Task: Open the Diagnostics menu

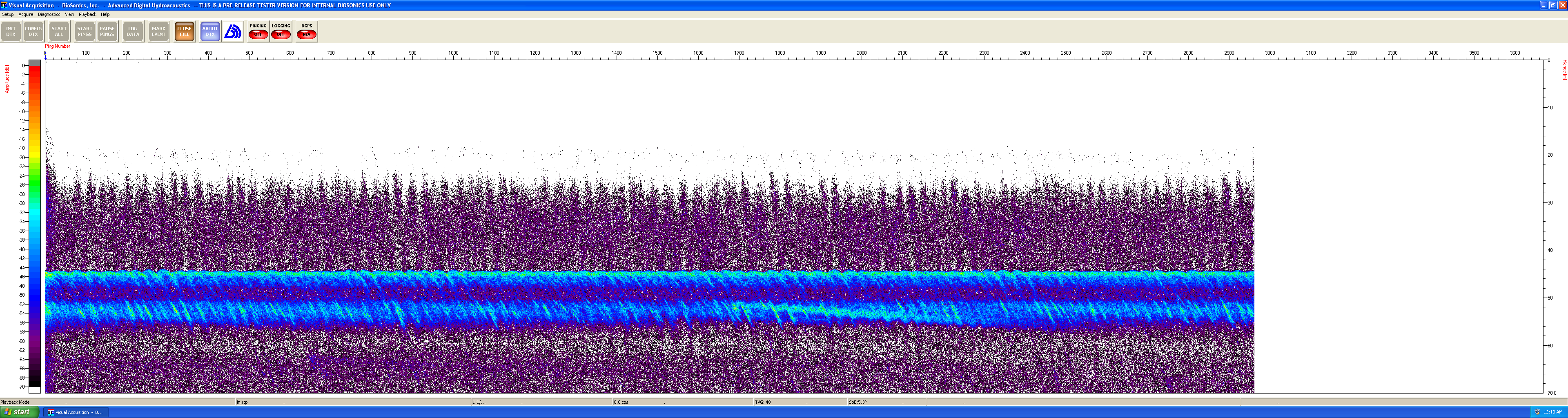Action: pyautogui.click(x=49, y=14)
